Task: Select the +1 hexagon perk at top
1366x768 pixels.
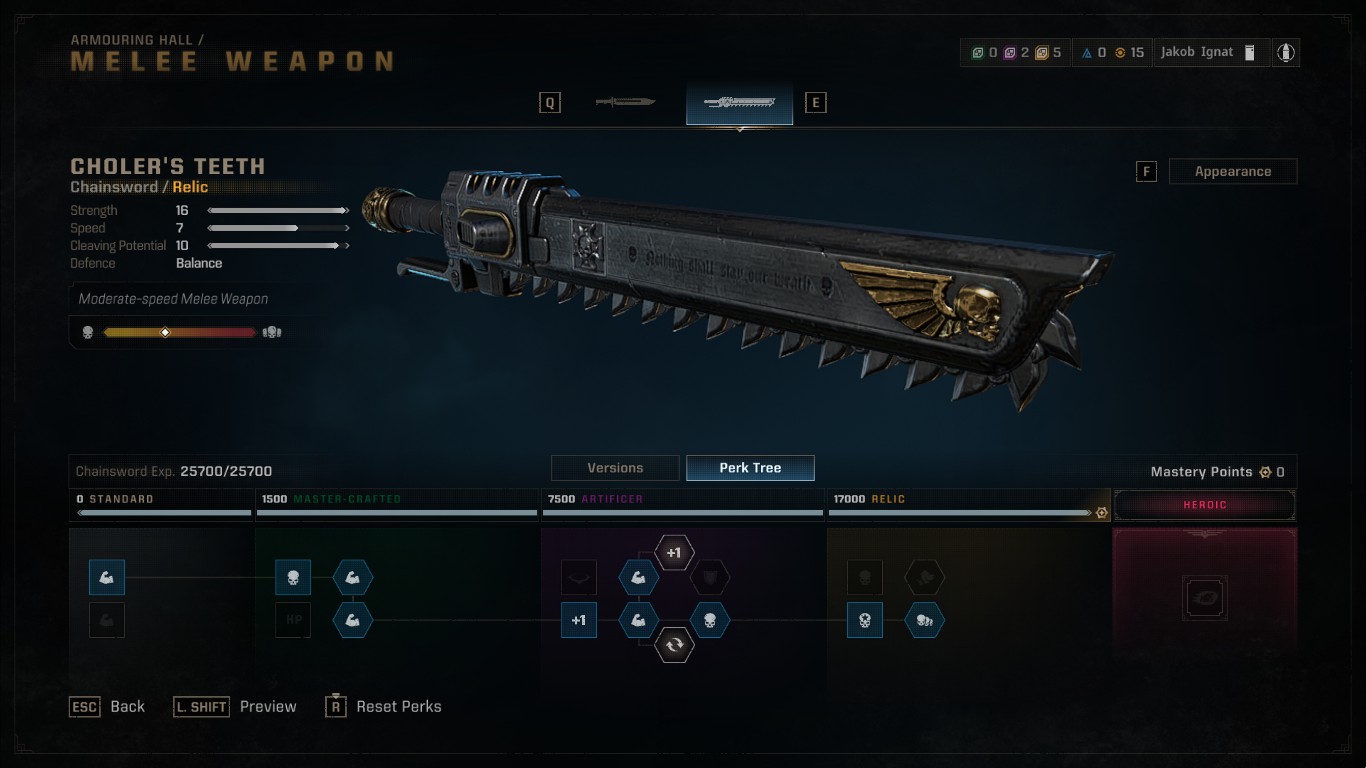Action: [674, 552]
